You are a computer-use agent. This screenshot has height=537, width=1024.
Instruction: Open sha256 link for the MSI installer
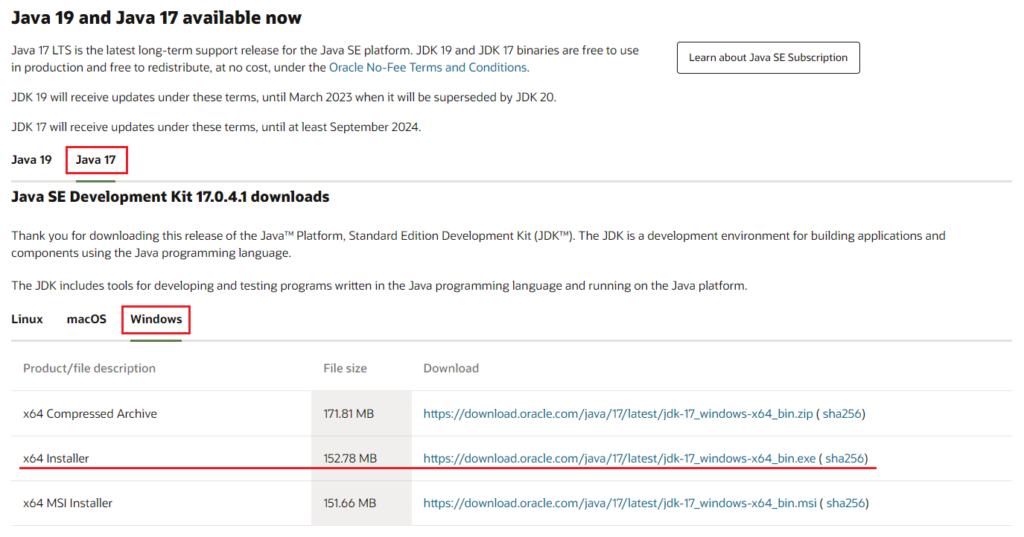click(846, 503)
